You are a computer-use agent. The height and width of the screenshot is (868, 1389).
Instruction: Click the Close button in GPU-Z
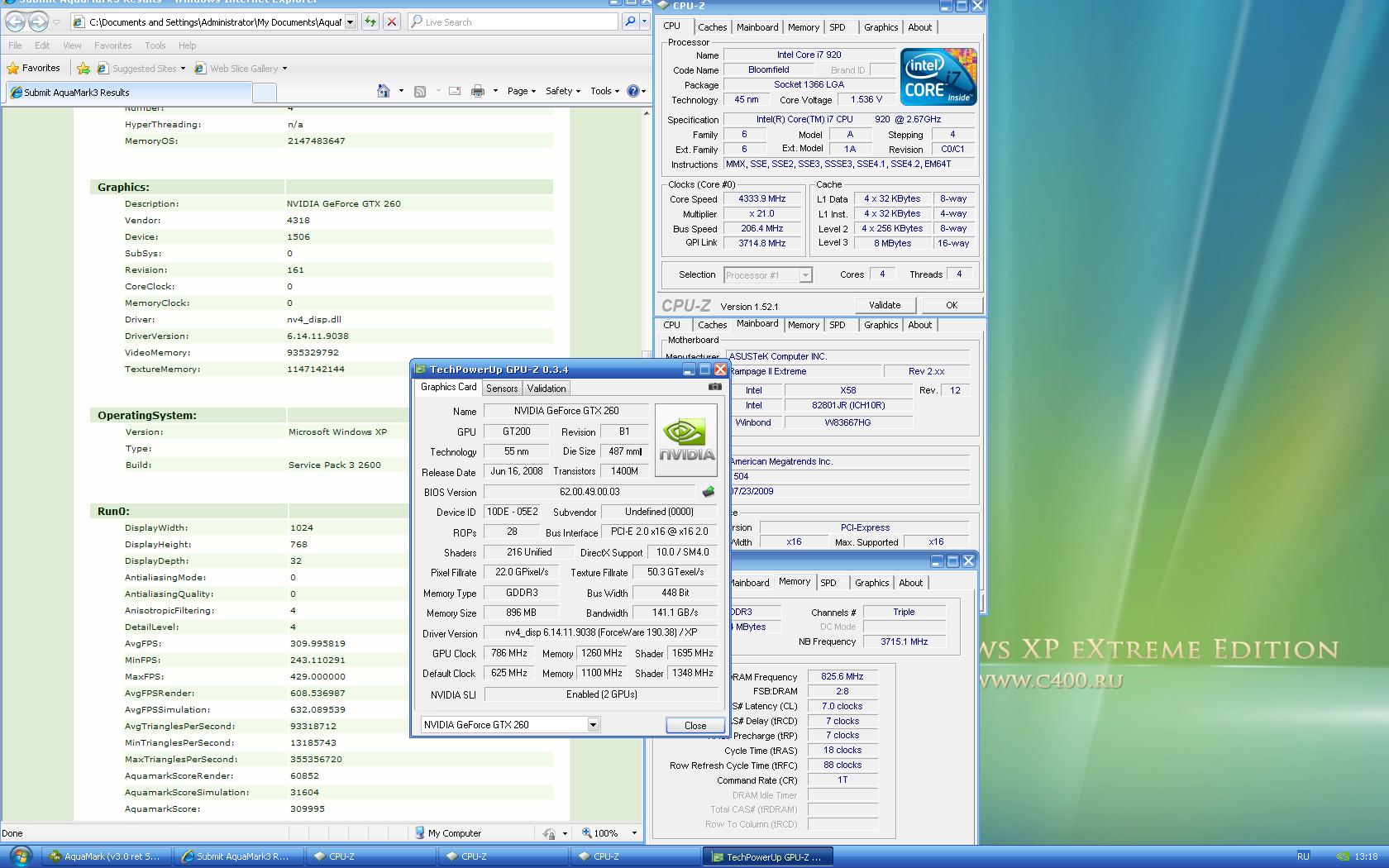pyautogui.click(x=695, y=725)
